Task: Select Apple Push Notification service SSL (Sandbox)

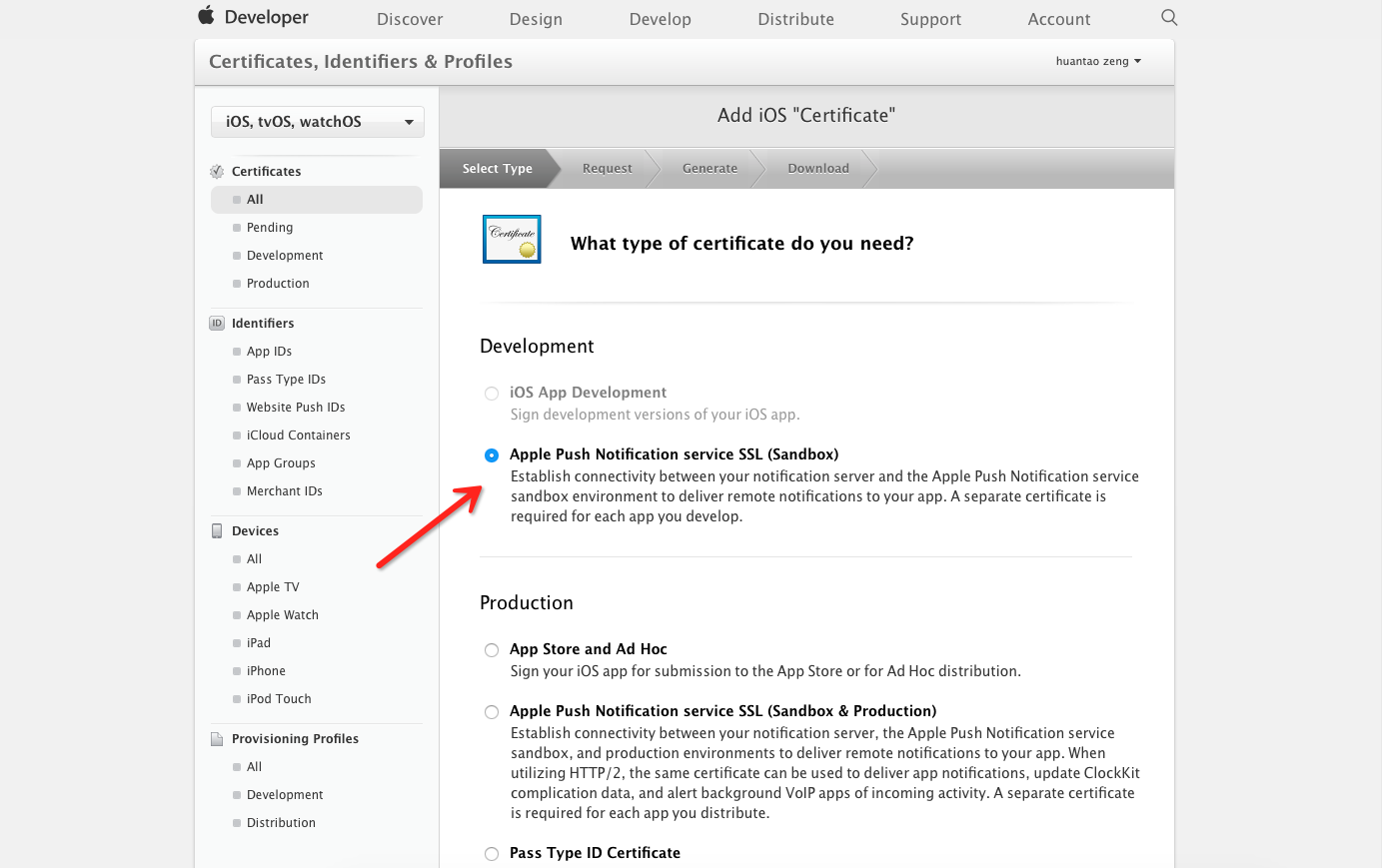Action: pyautogui.click(x=492, y=455)
